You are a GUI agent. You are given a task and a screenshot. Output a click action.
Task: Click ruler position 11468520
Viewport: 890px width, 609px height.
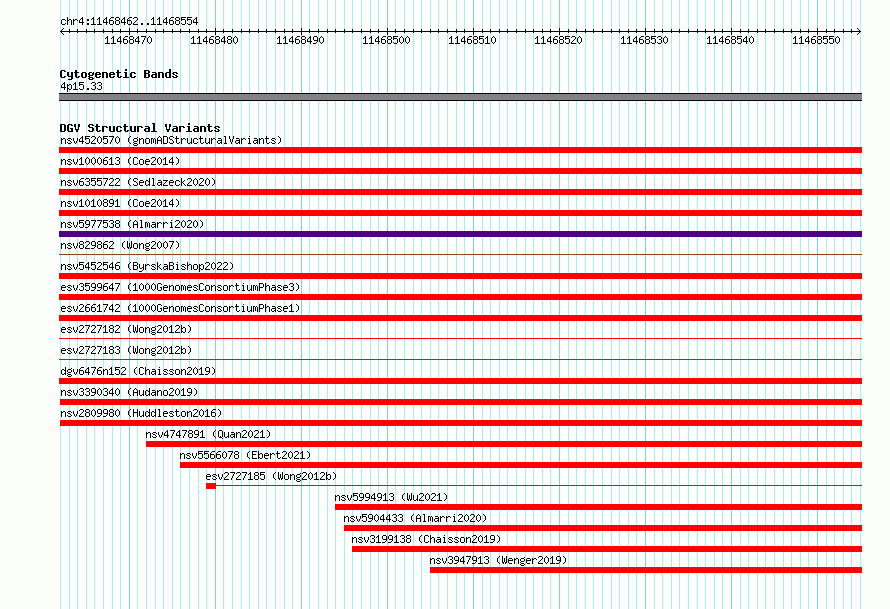pyautogui.click(x=558, y=40)
